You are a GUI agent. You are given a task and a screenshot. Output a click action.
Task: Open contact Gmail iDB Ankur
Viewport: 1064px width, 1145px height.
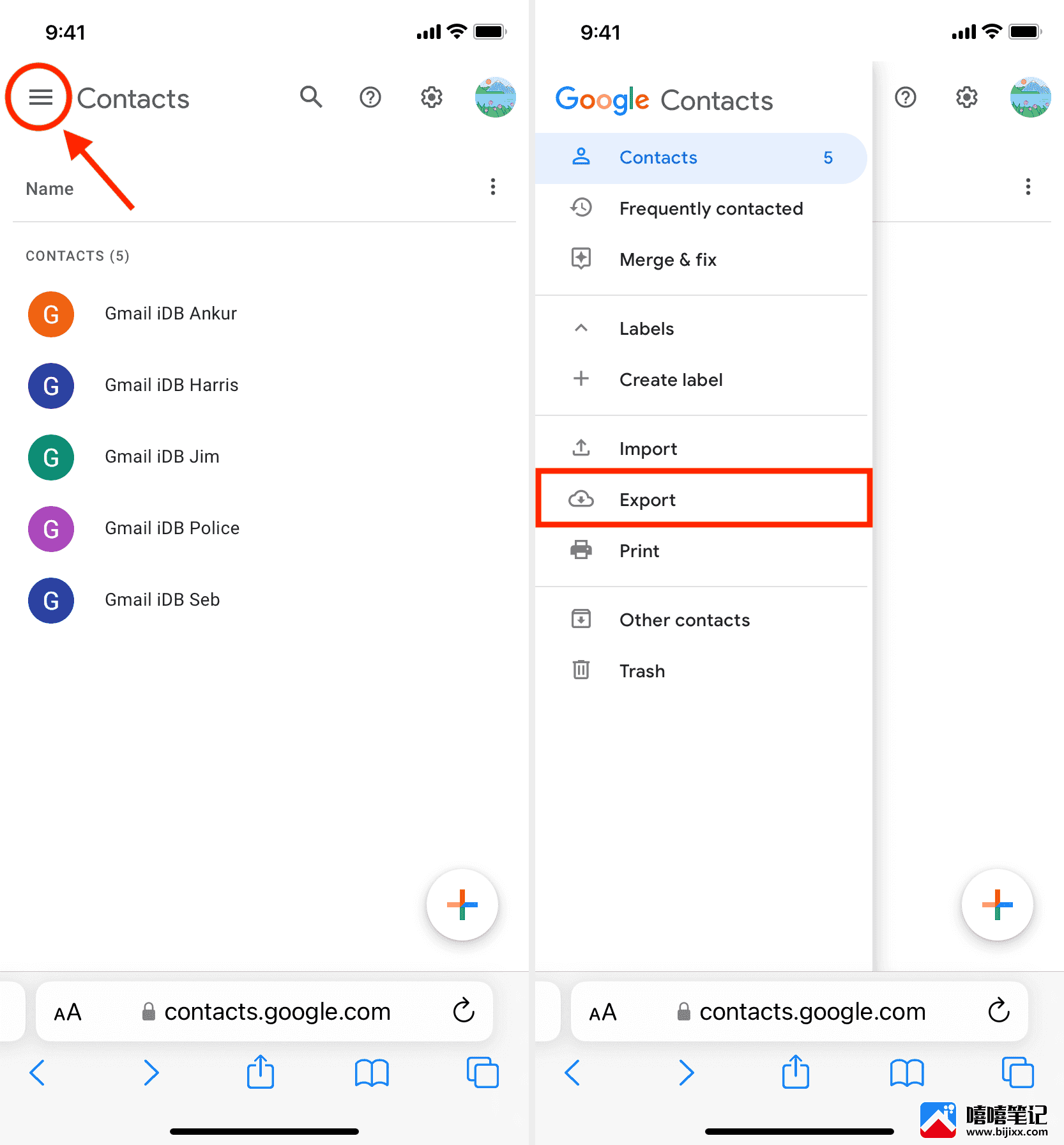pos(264,314)
